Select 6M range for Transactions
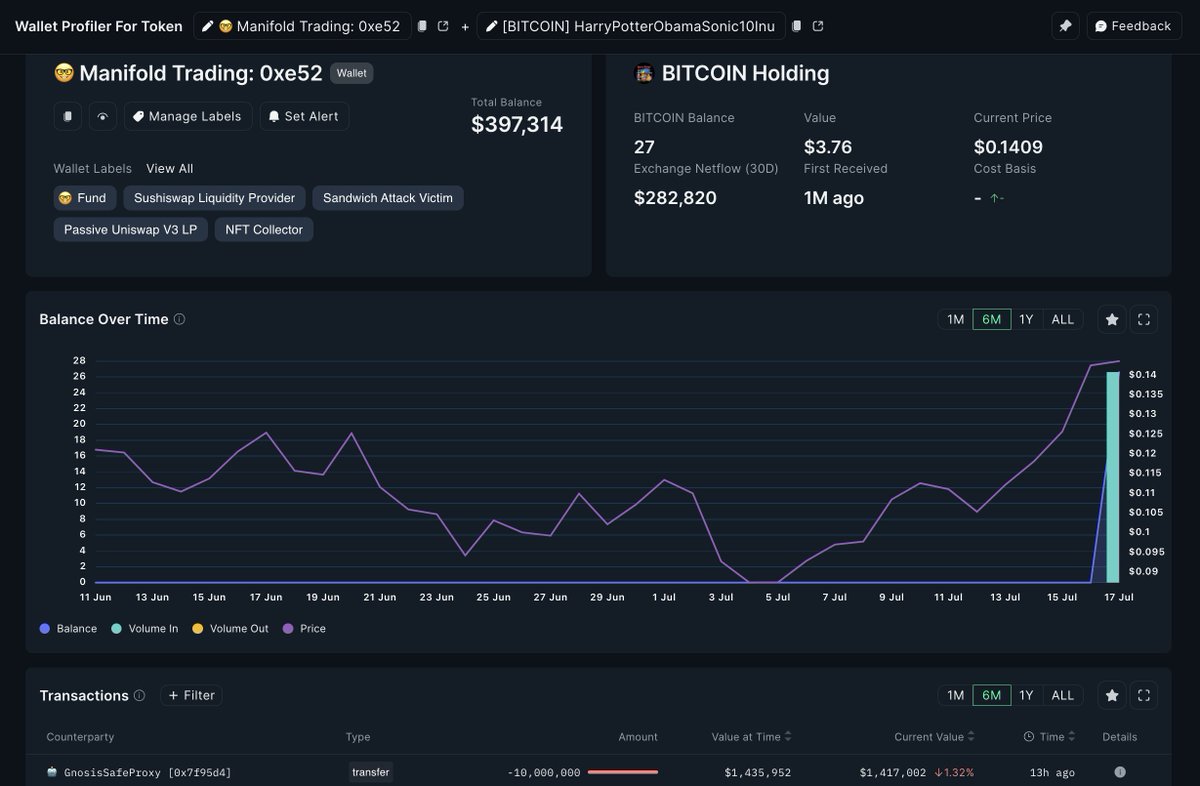Screen dimensions: 1200x786 tap(991, 695)
